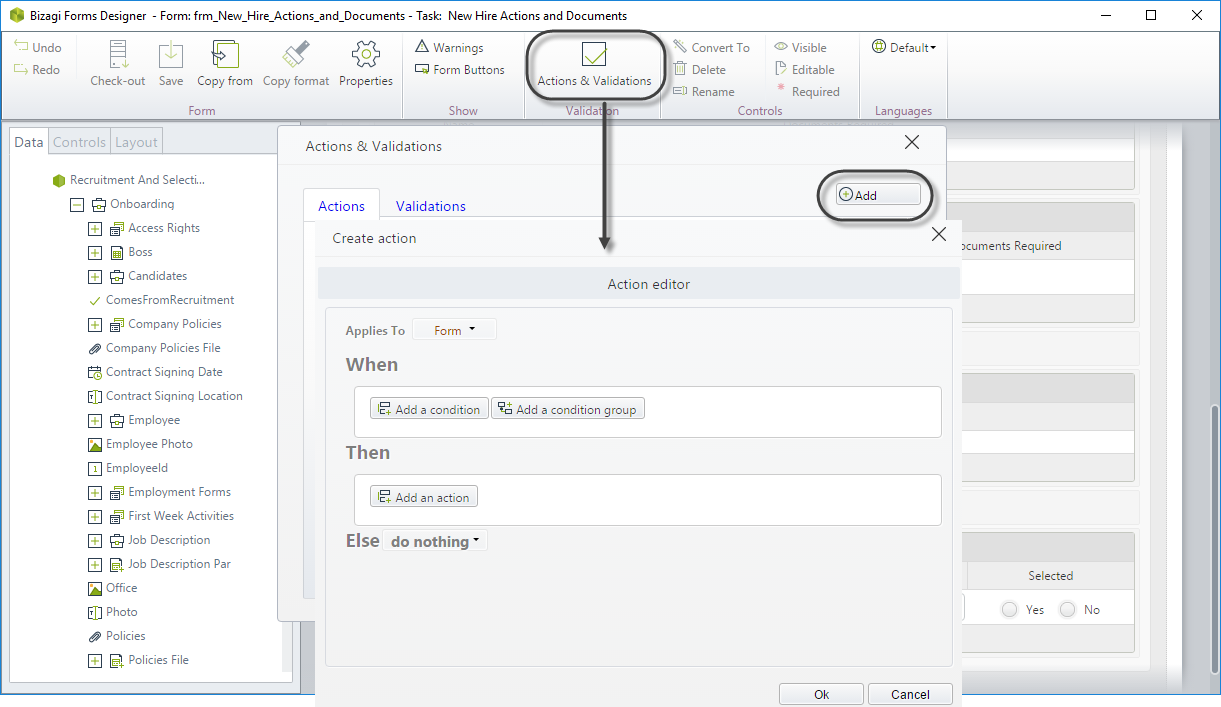The height and width of the screenshot is (707, 1221).
Task: Open the Applies To Form dropdown
Action: tap(454, 330)
